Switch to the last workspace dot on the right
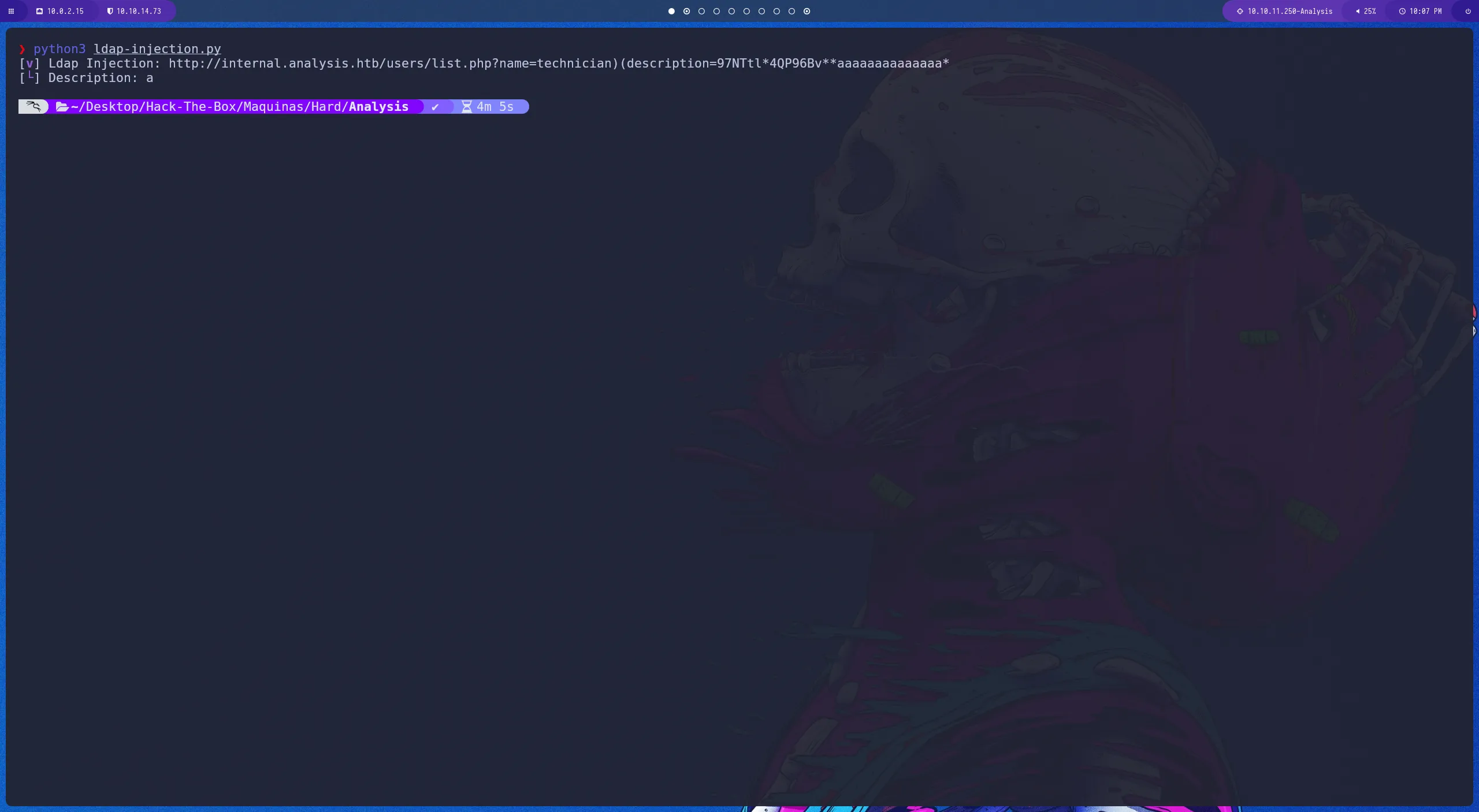 [807, 11]
